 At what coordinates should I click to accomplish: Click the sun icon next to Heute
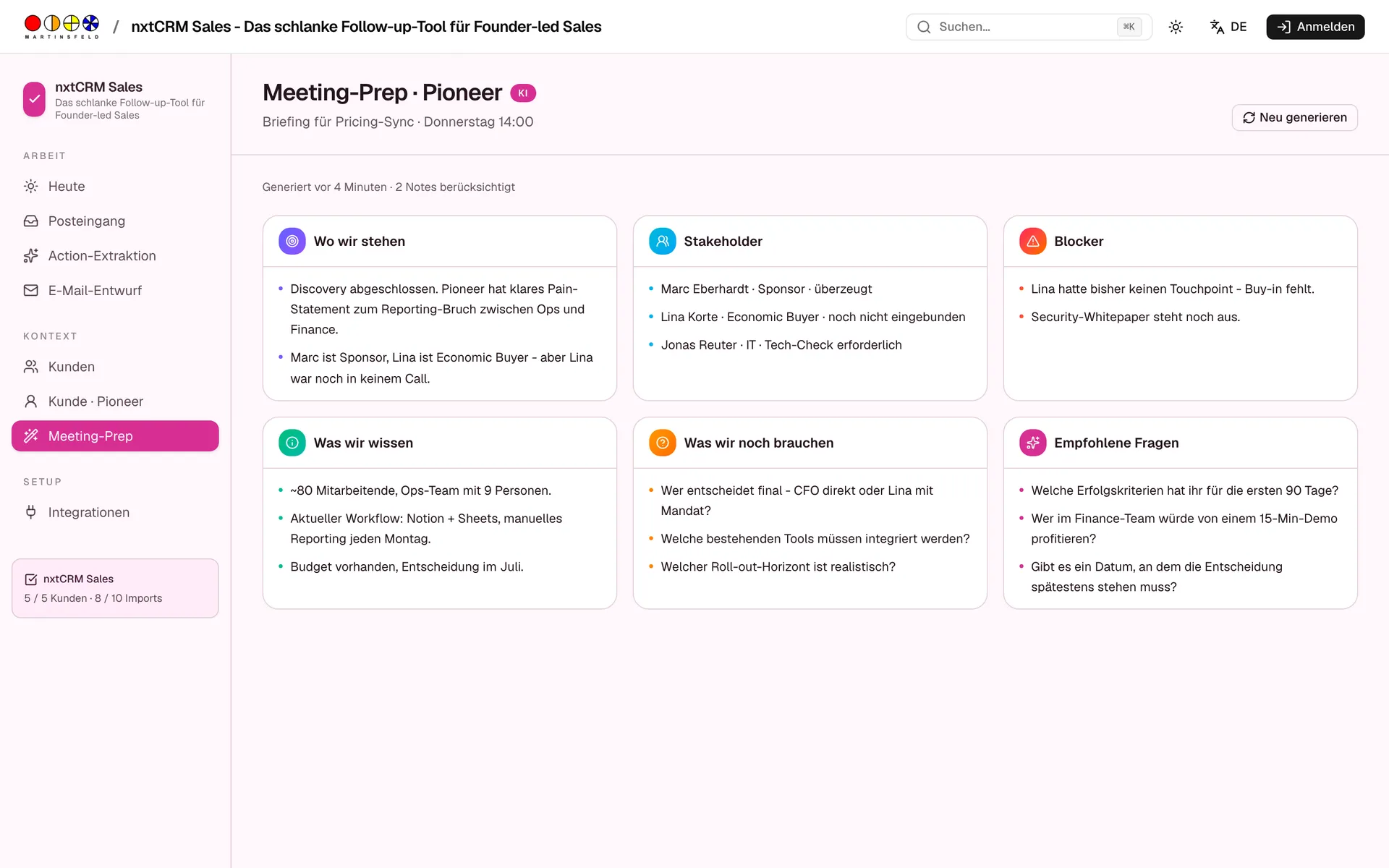[30, 187]
